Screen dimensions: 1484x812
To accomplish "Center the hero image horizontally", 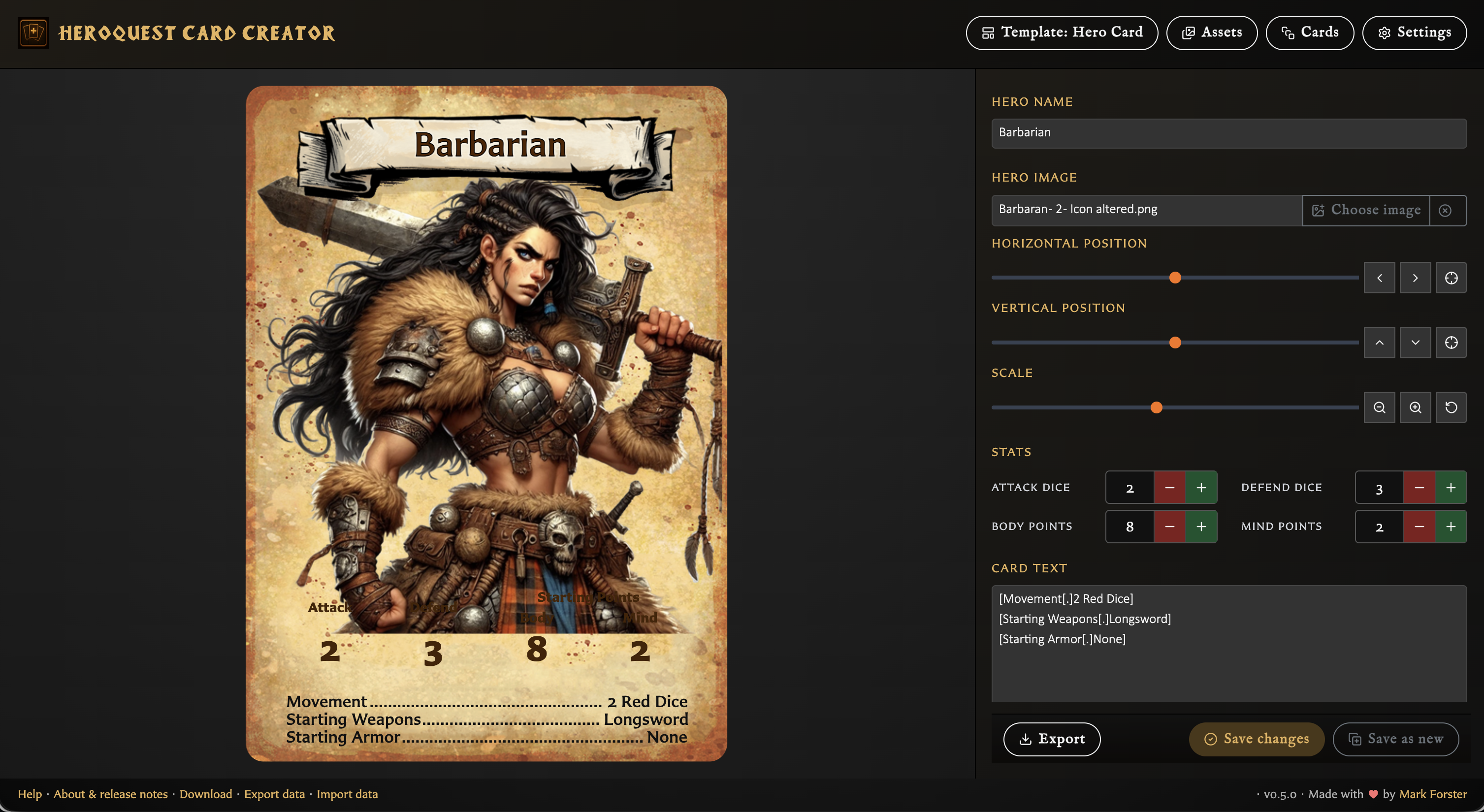I will tap(1451, 278).
